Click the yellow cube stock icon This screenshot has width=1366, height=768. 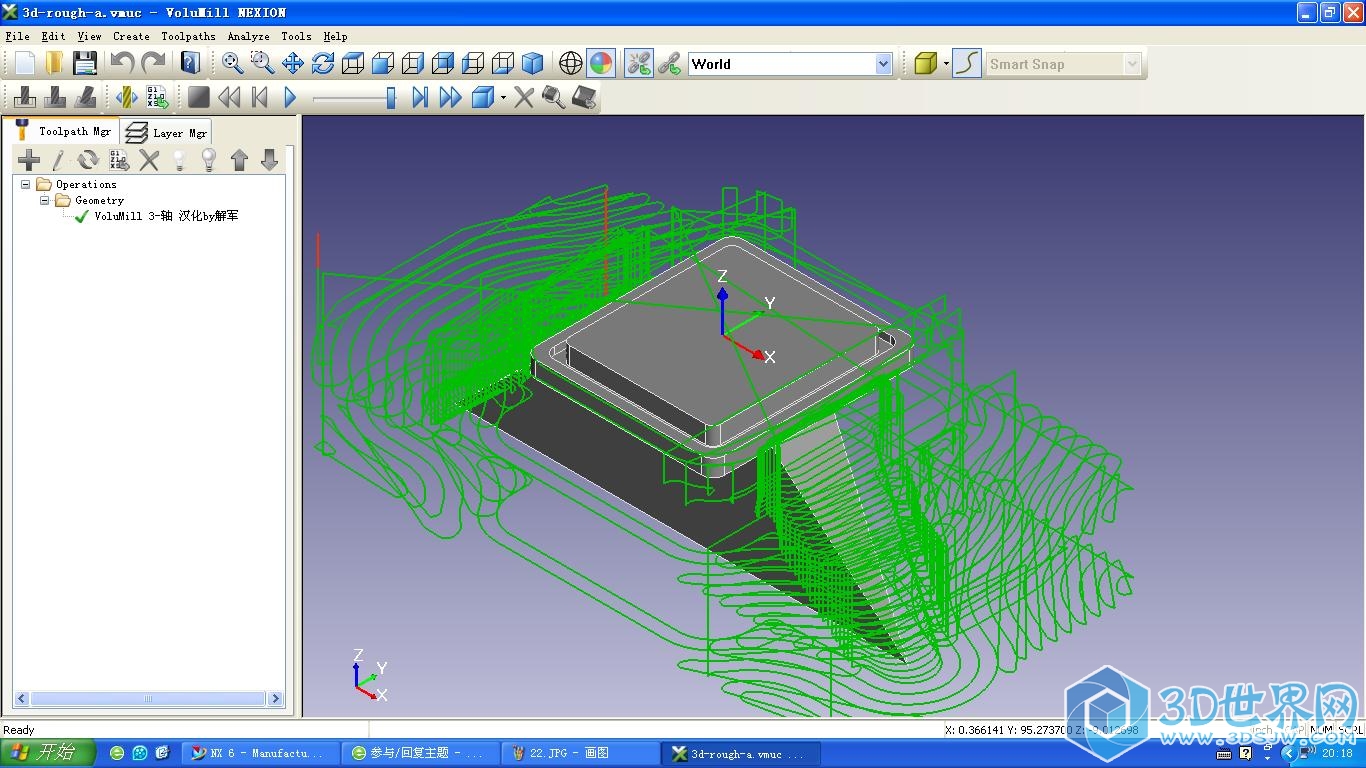click(x=925, y=63)
